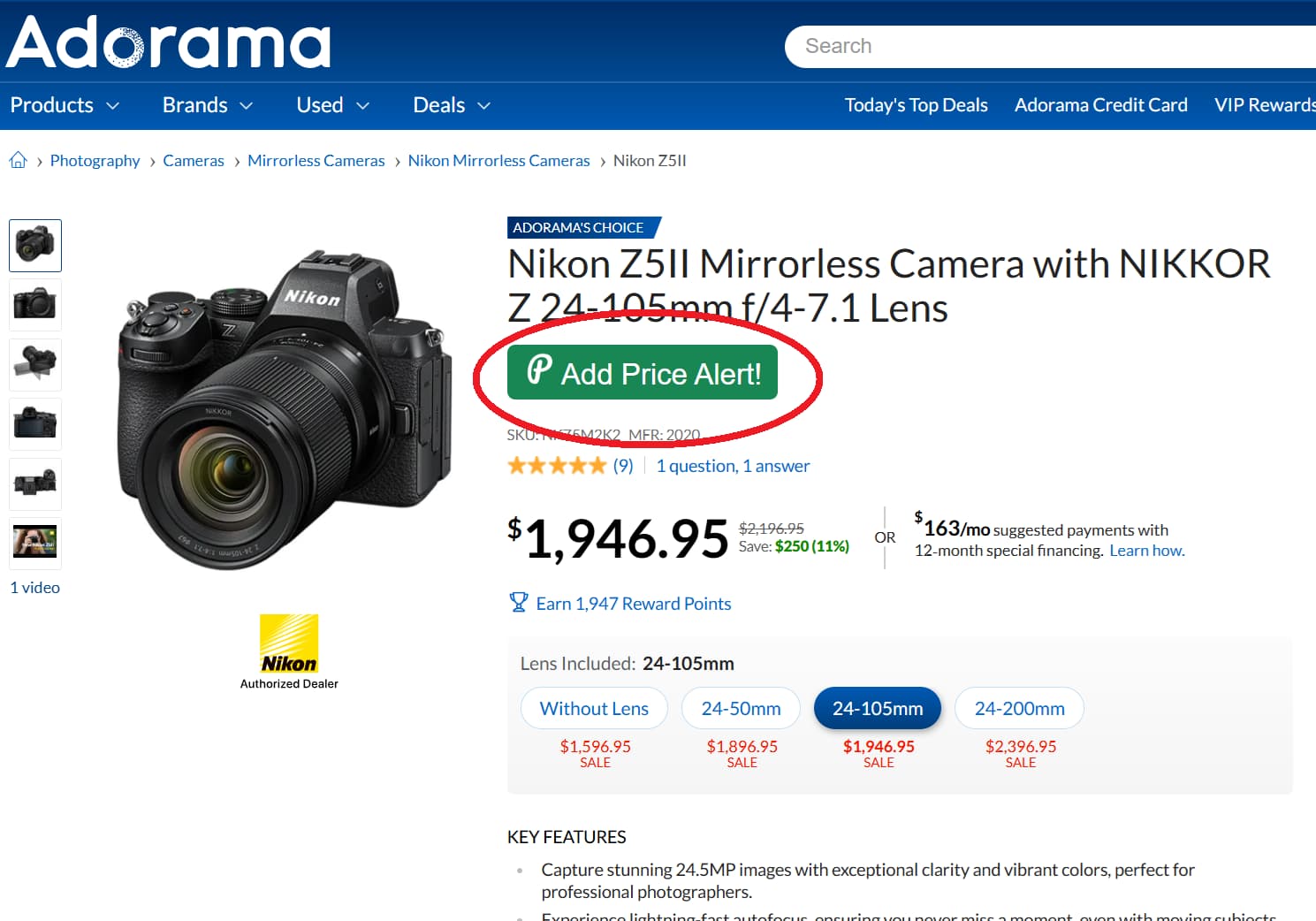Open the product video thumbnail
1316x921 pixels.
pyautogui.click(x=35, y=542)
